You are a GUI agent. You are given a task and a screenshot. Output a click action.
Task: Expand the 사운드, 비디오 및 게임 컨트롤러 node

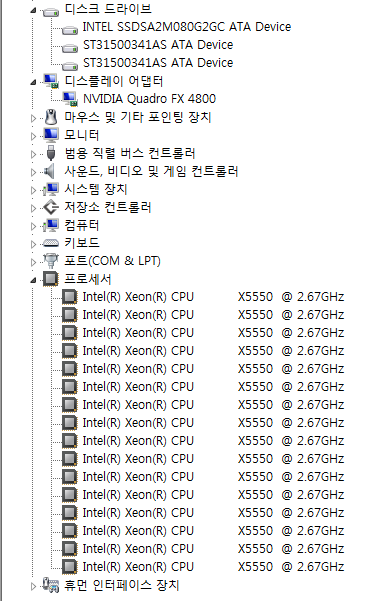pos(34,172)
